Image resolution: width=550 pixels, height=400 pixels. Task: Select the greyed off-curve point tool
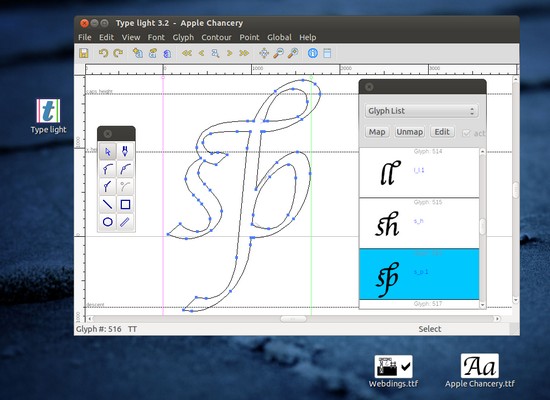[125, 187]
